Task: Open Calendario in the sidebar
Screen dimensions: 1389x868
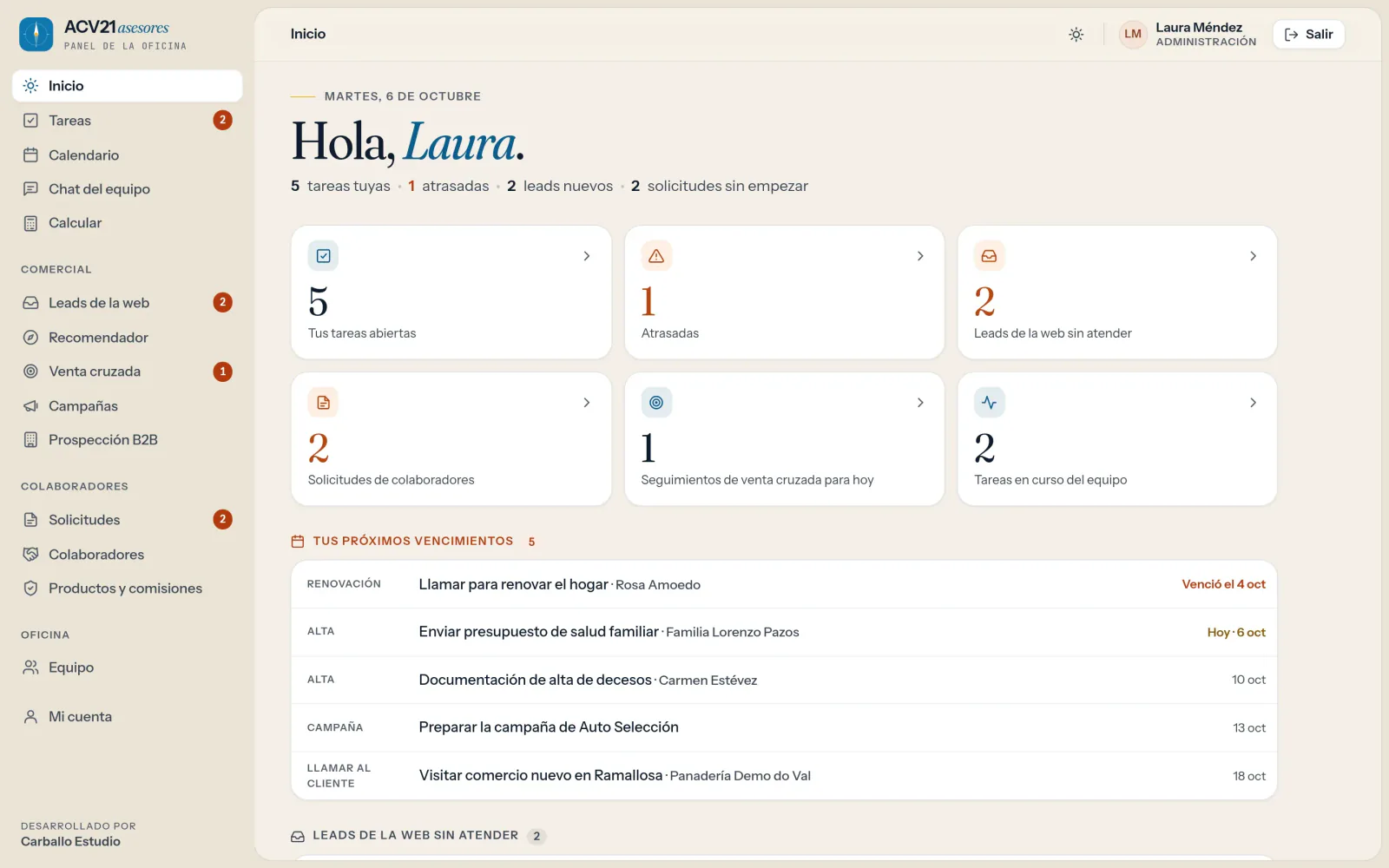Action: pos(128,155)
